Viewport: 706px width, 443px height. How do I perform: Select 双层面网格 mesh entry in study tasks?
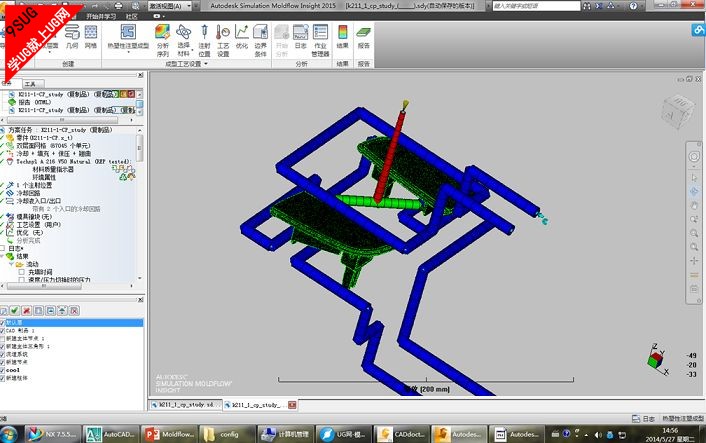[x=54, y=145]
